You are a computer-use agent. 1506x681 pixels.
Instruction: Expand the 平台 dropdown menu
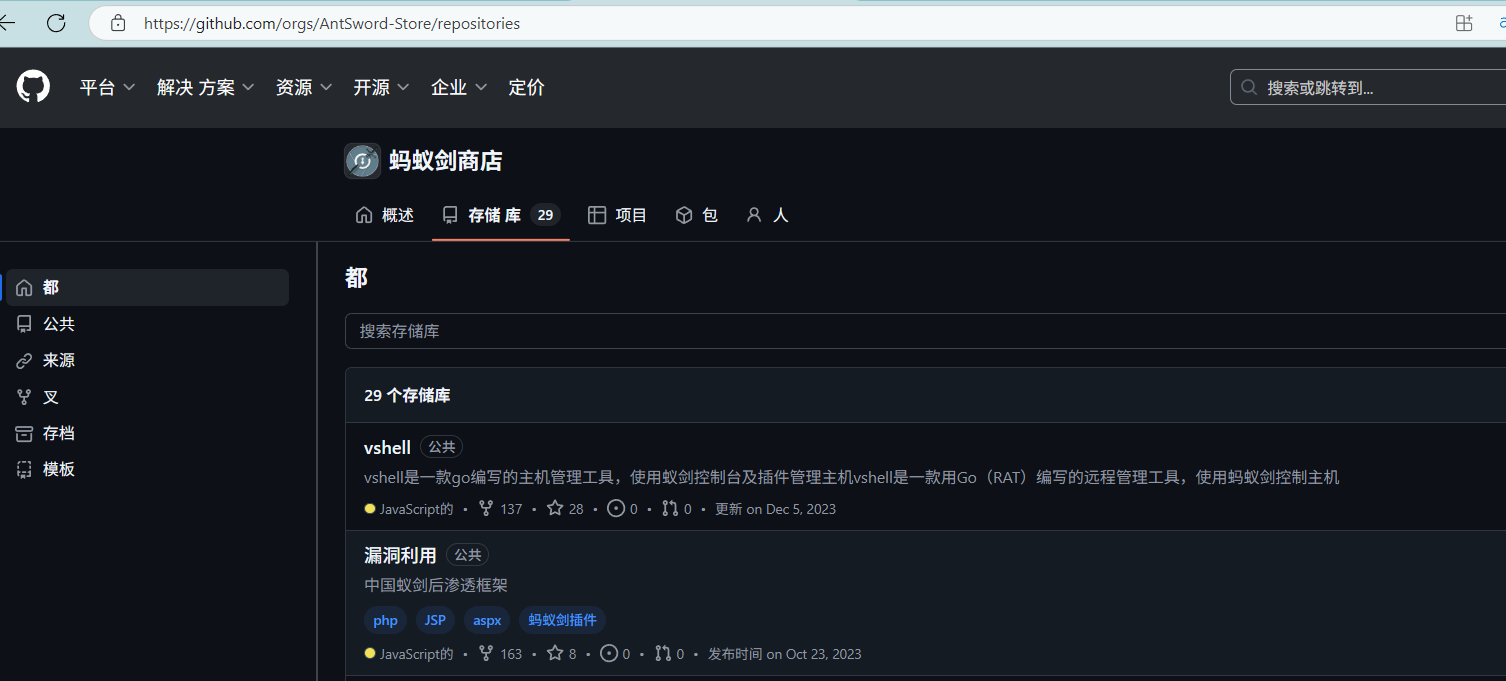tap(107, 87)
